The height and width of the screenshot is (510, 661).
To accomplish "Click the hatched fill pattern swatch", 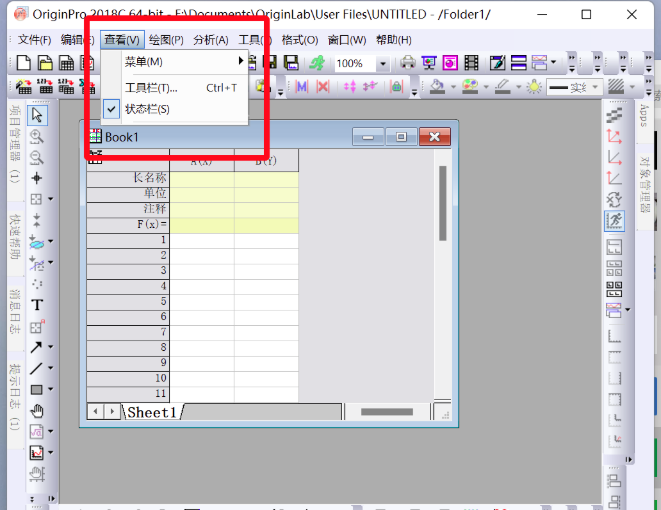I will (616, 87).
